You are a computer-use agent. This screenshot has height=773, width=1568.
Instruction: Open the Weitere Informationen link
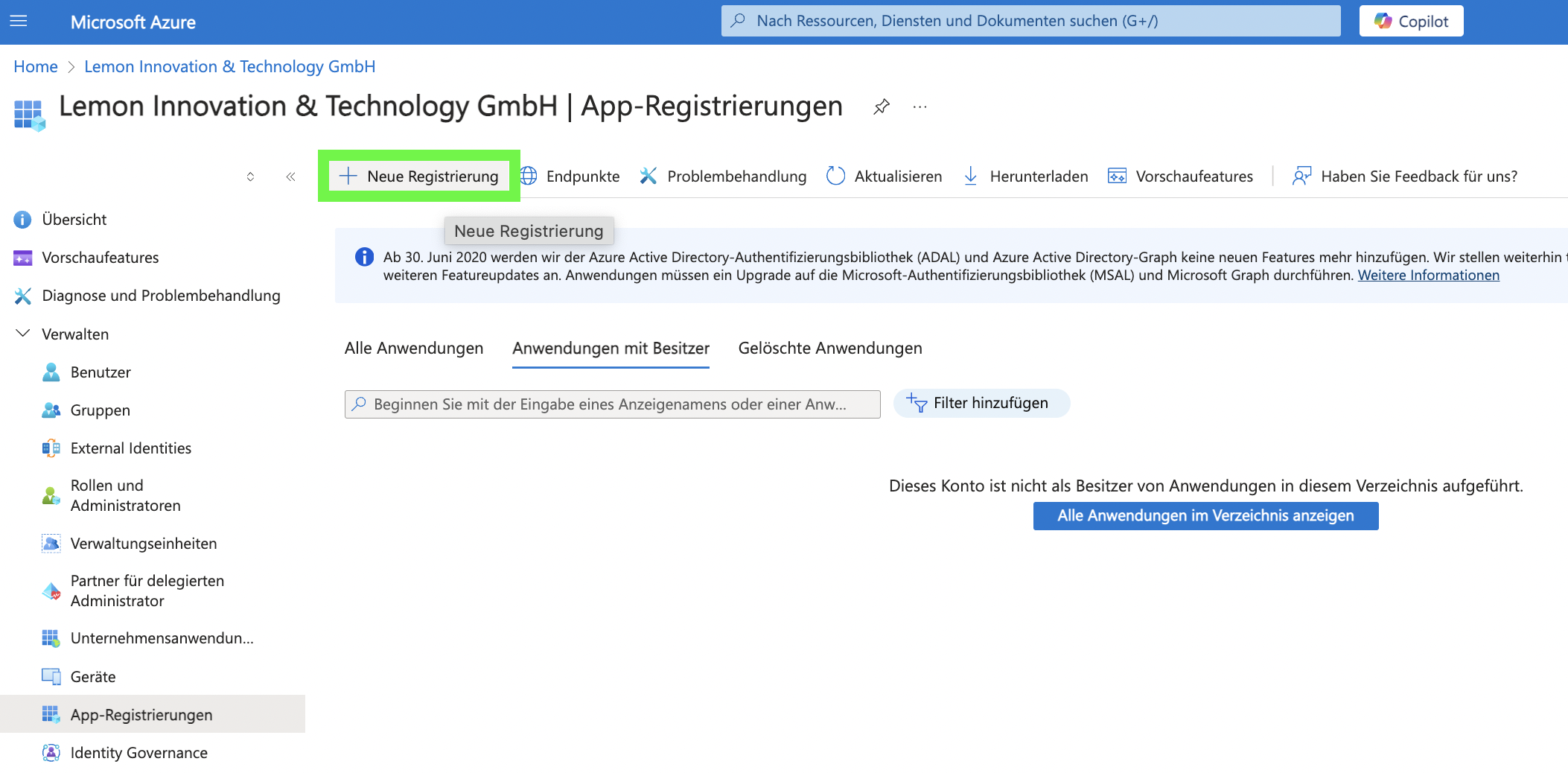tap(1428, 276)
